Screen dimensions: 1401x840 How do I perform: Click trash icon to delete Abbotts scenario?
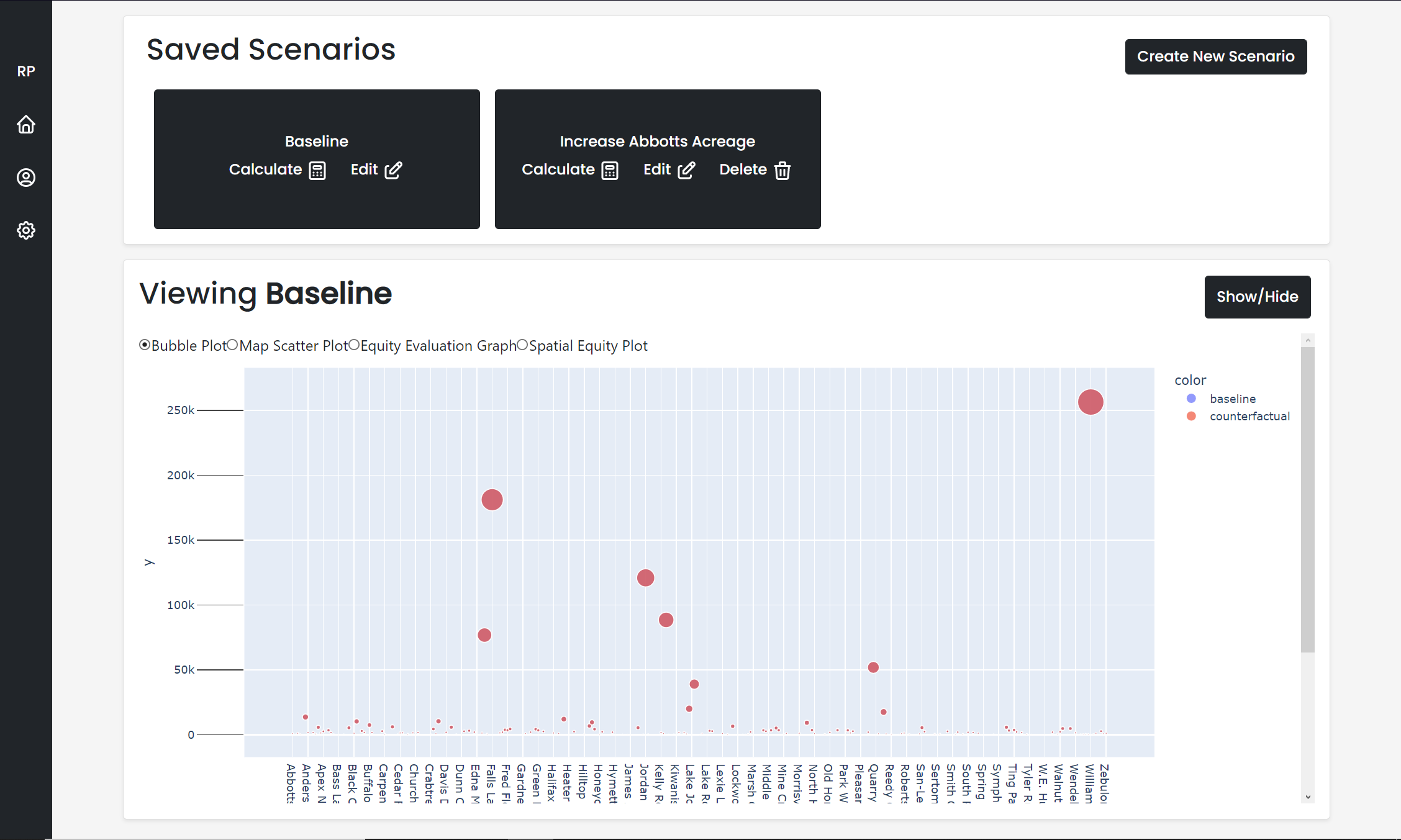tap(782, 170)
